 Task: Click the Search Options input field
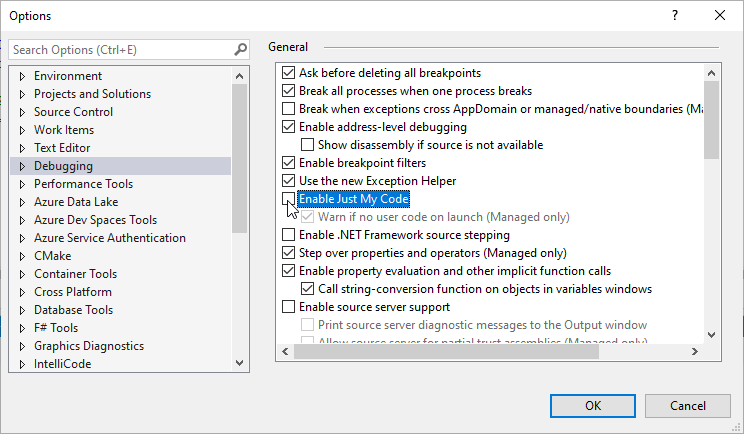click(x=120, y=49)
